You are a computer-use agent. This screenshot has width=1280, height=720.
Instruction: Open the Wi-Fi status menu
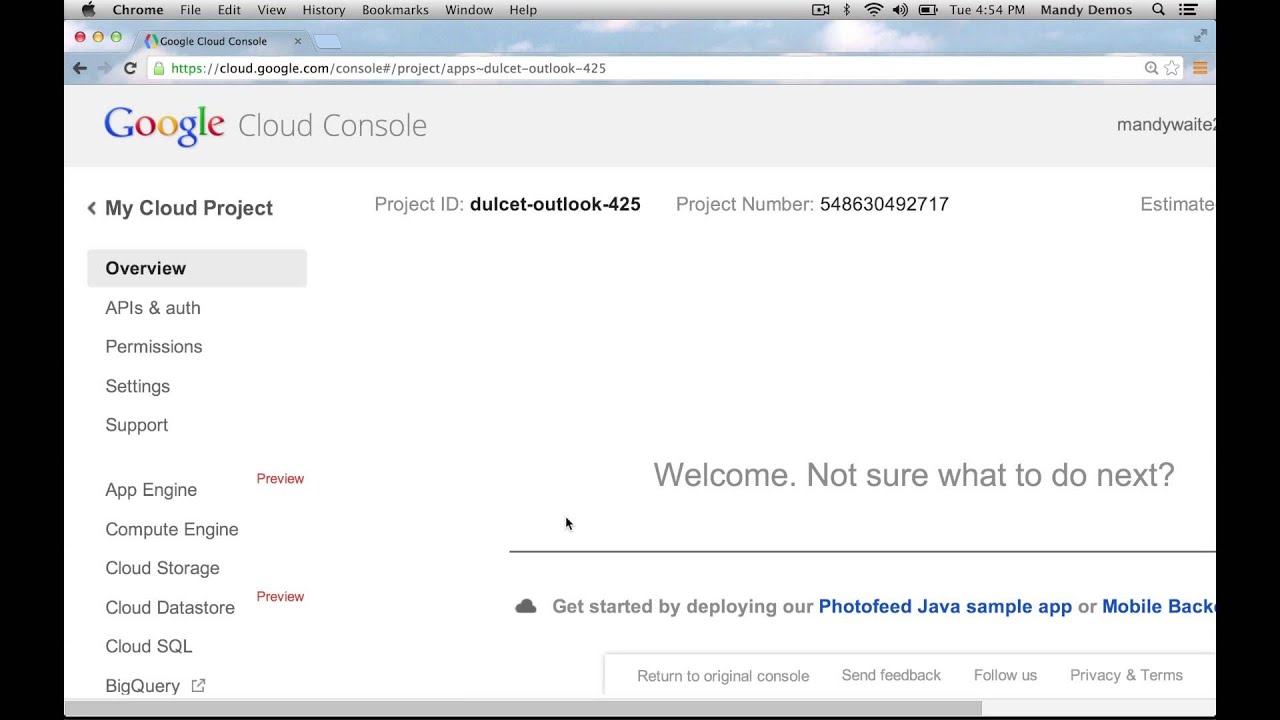pos(873,10)
